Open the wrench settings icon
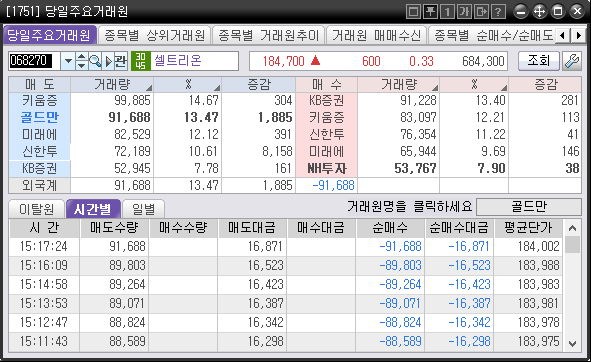This screenshot has width=591, height=362. pyautogui.click(x=571, y=61)
